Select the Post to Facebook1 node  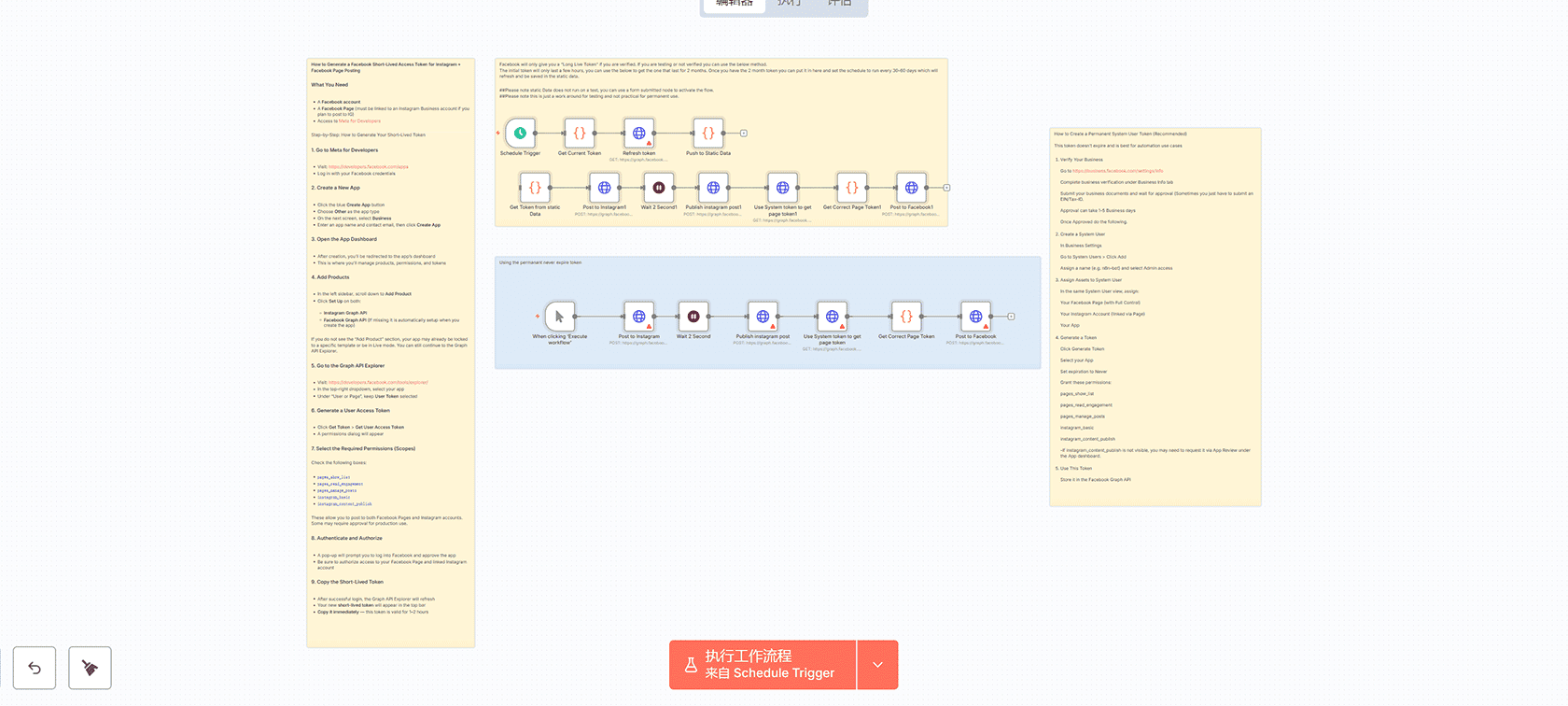pyautogui.click(x=911, y=188)
